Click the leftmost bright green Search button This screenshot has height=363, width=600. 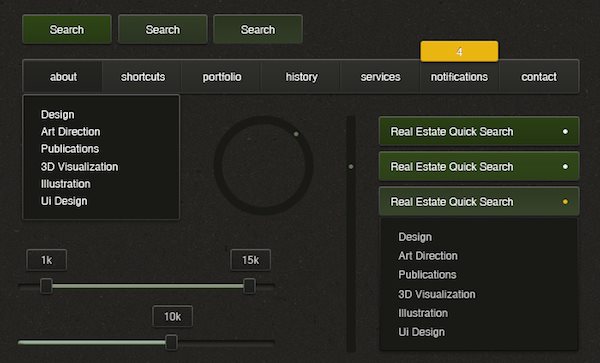(x=67, y=29)
